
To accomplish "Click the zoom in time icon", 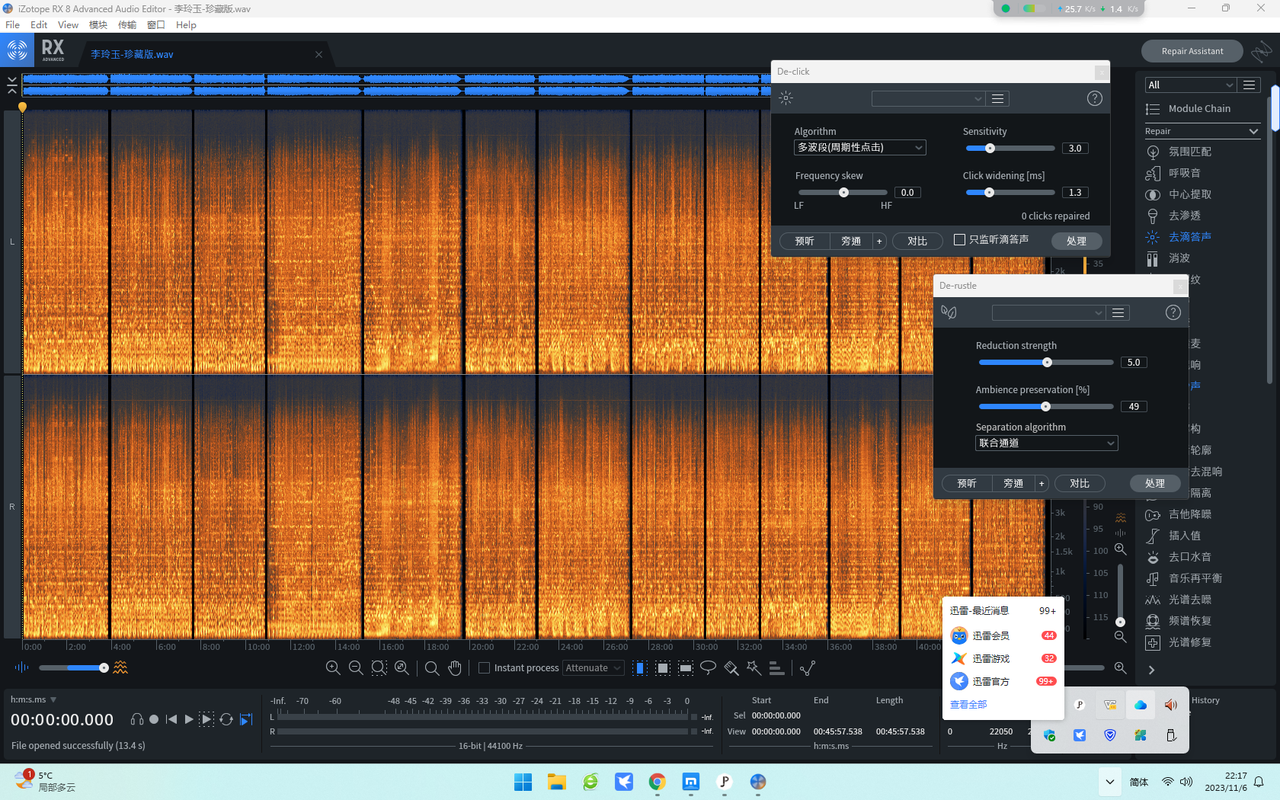I will pos(333,668).
